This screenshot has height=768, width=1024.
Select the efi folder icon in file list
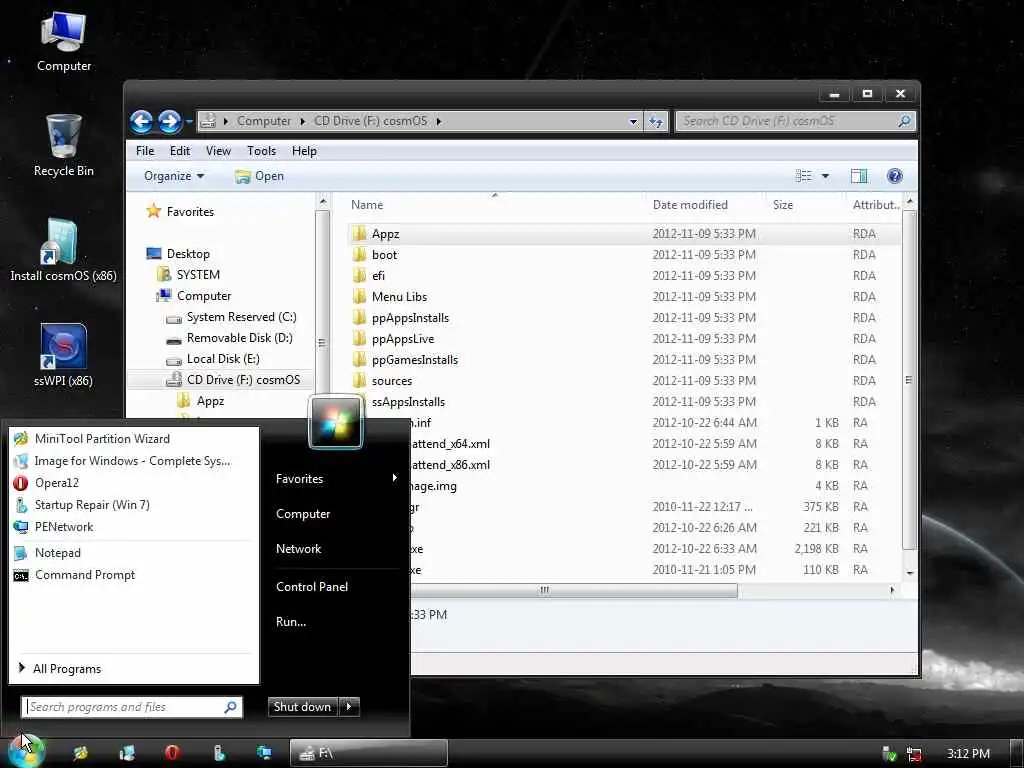click(359, 275)
